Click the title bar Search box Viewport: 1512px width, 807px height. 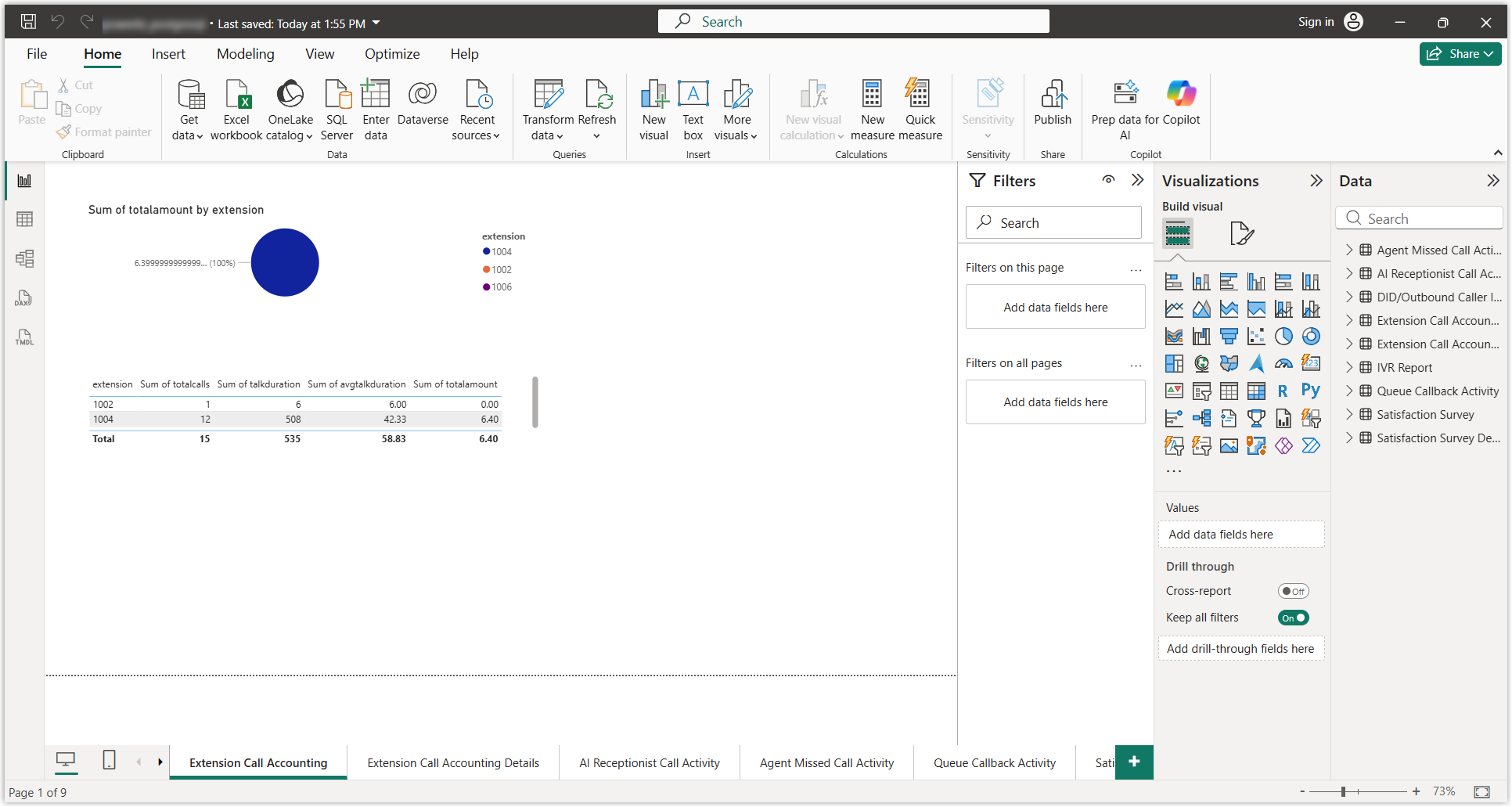pyautogui.click(x=853, y=22)
